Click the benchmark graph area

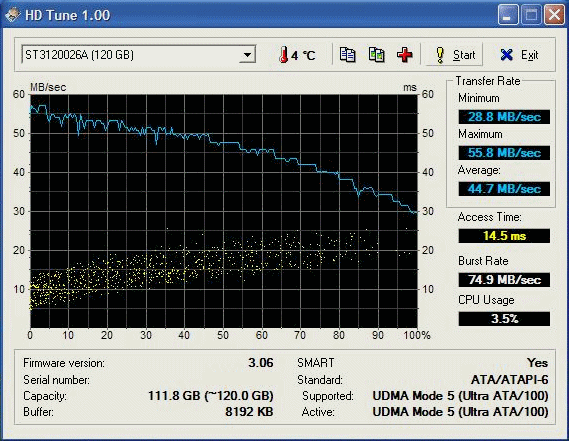click(224, 211)
